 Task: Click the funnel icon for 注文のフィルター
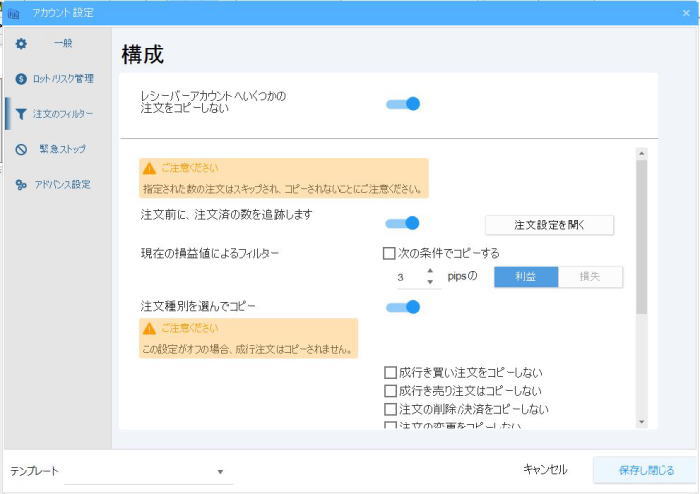(21, 114)
